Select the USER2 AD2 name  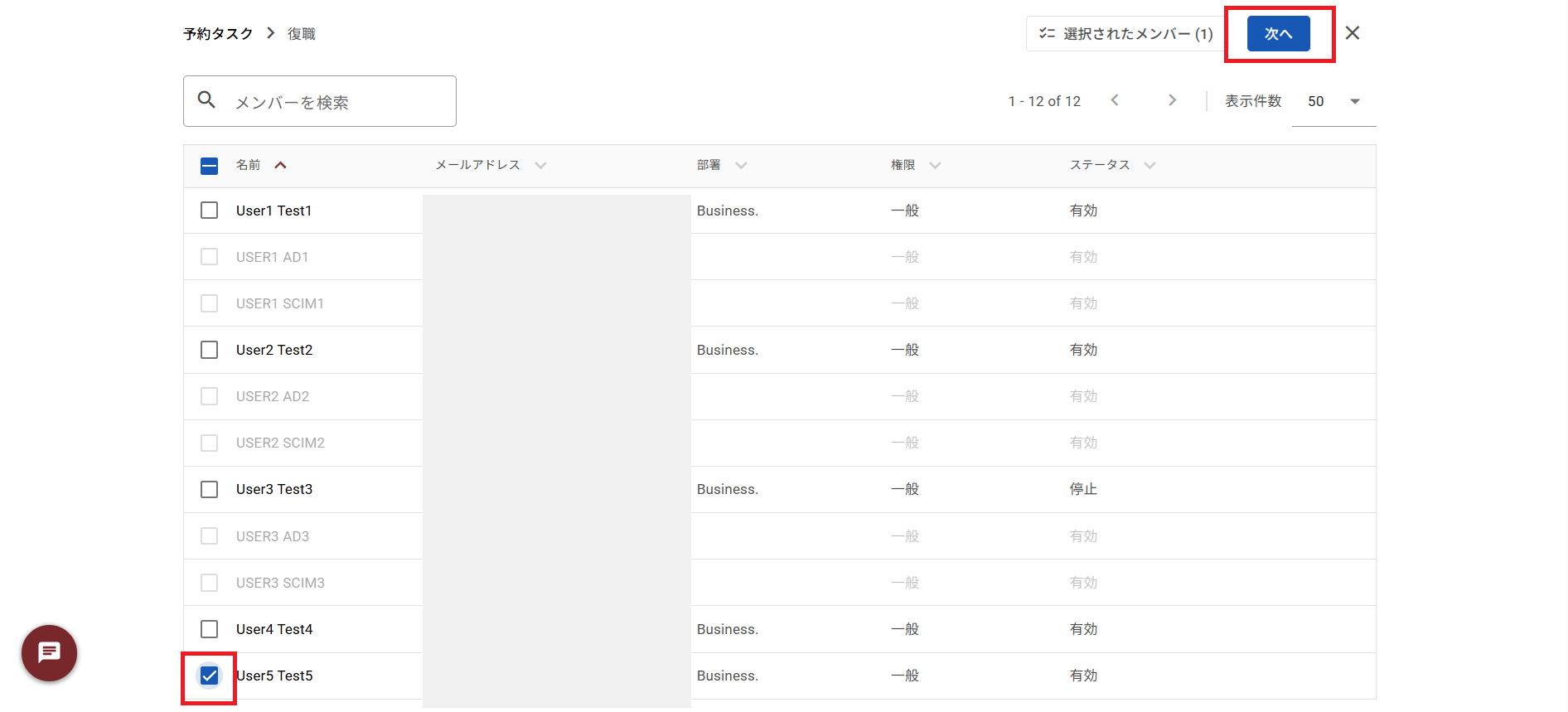click(273, 396)
